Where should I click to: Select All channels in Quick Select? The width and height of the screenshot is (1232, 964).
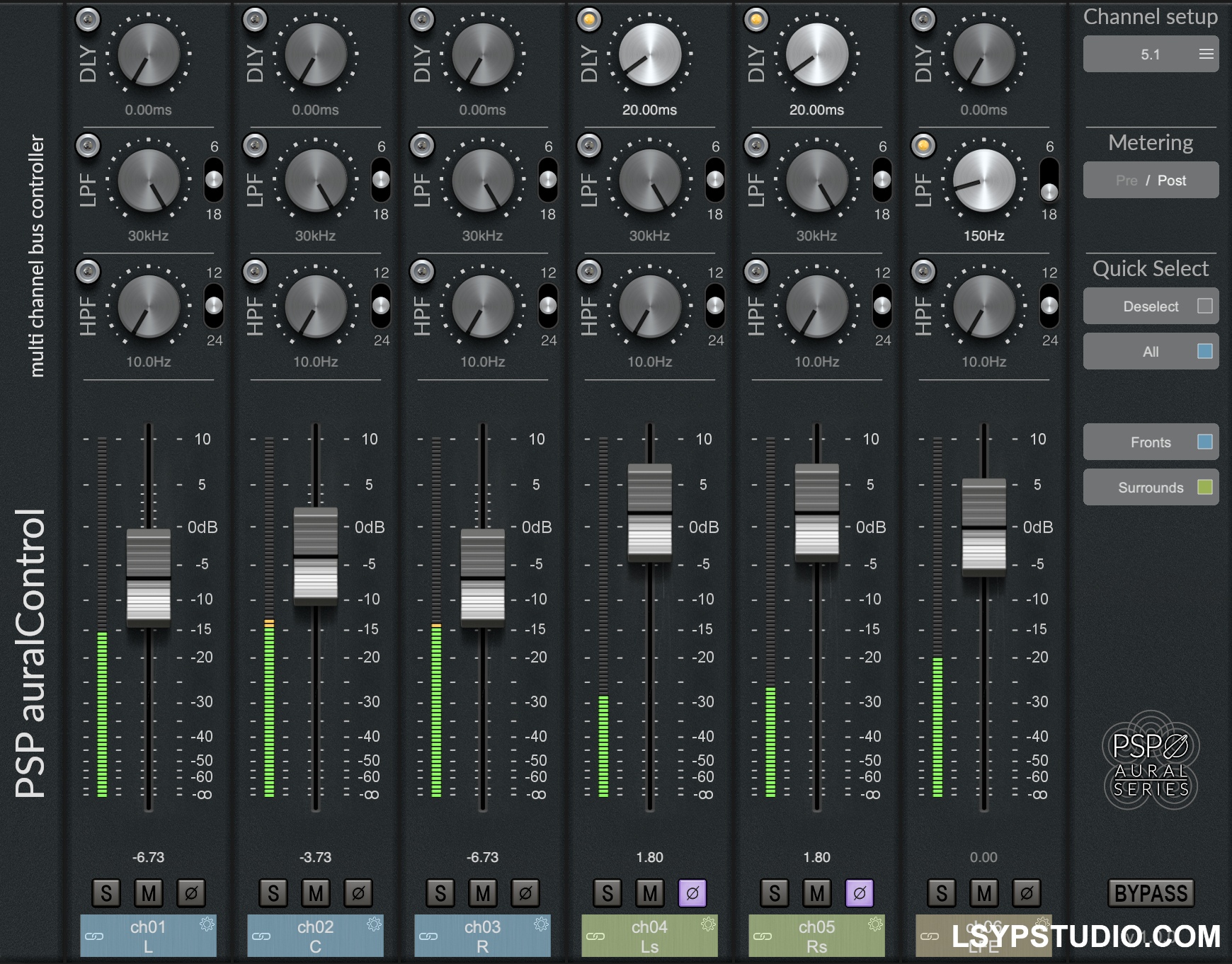1151,352
